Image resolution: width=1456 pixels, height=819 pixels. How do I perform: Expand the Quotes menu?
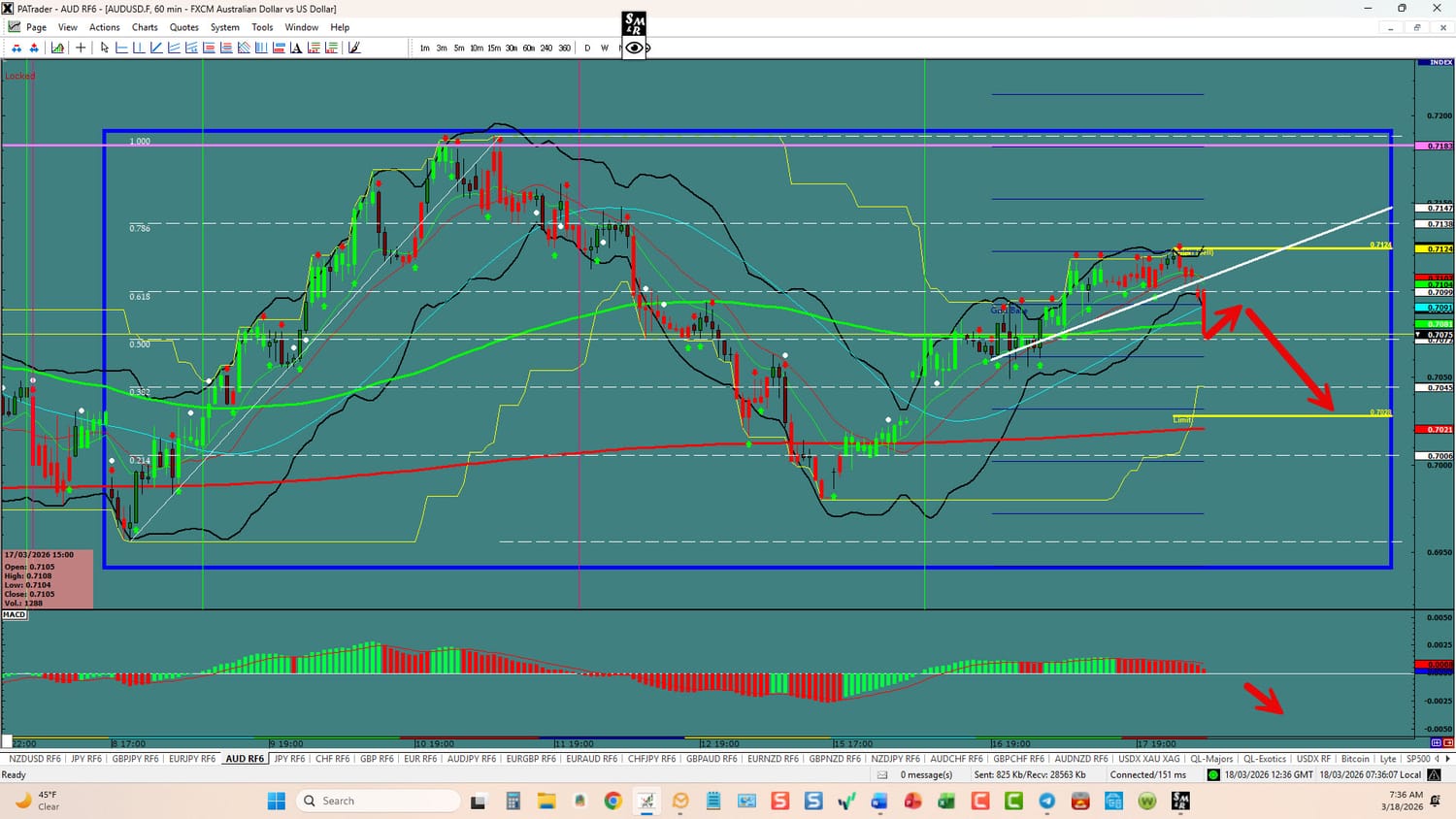click(x=183, y=27)
